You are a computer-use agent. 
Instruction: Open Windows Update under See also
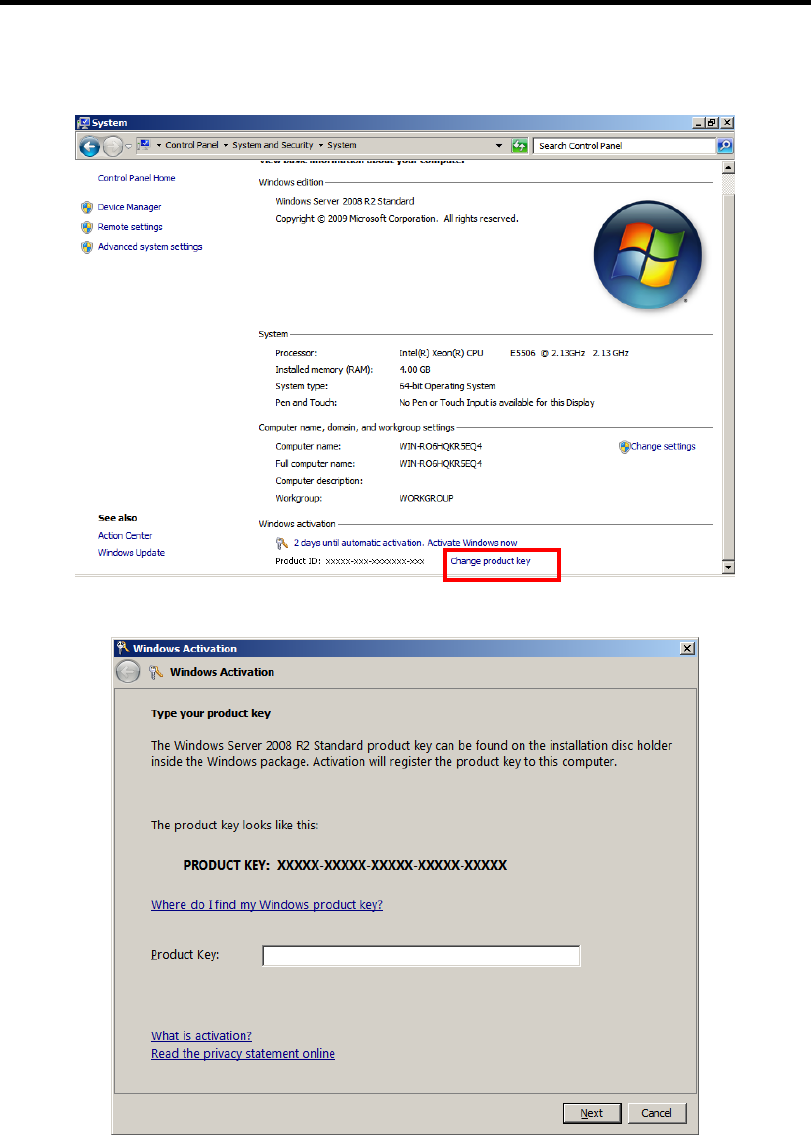click(x=131, y=553)
